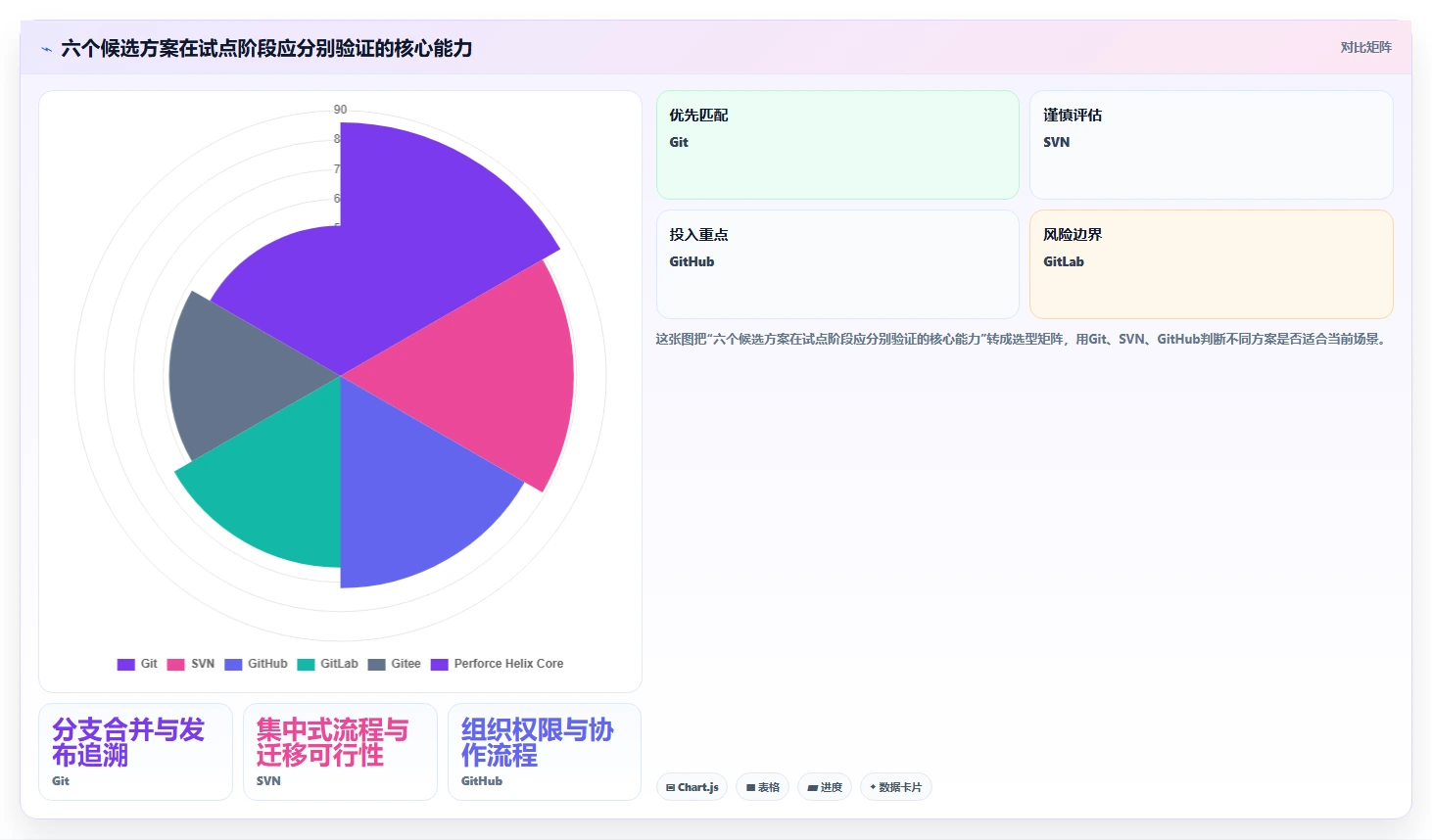
Task: Open the 谨慎评估 SVN card
Action: [x=1211, y=145]
